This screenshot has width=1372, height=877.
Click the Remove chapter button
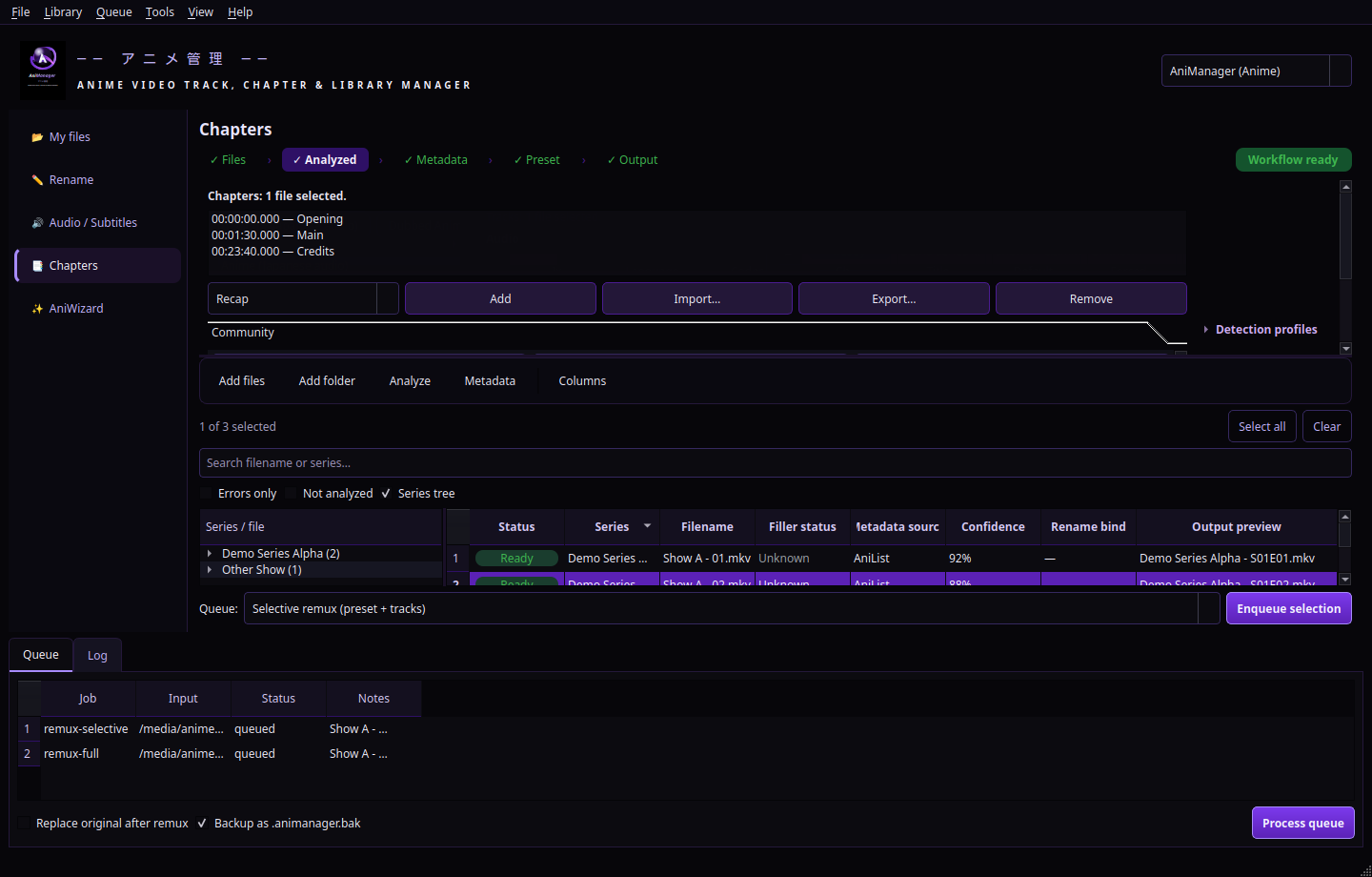pos(1091,299)
